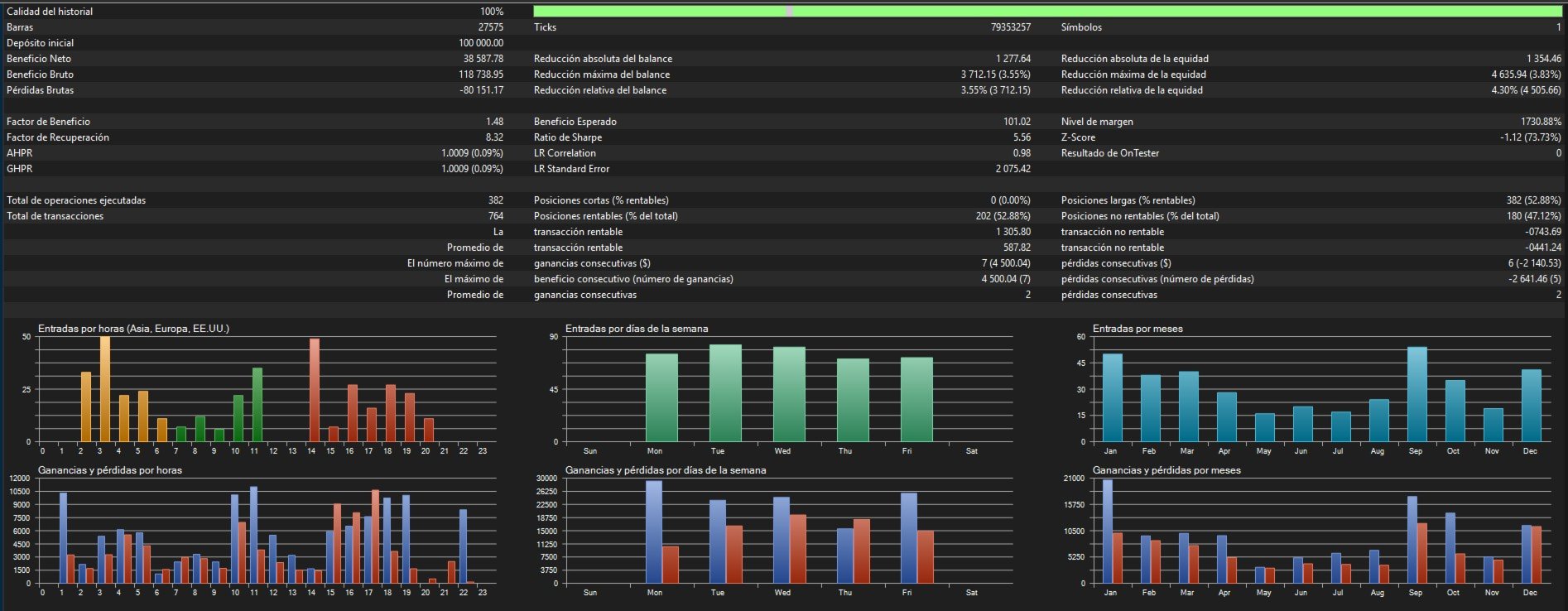Select the Z-Score value "-1.12 (73.73%)"
The image size is (1568, 611).
click(1531, 137)
